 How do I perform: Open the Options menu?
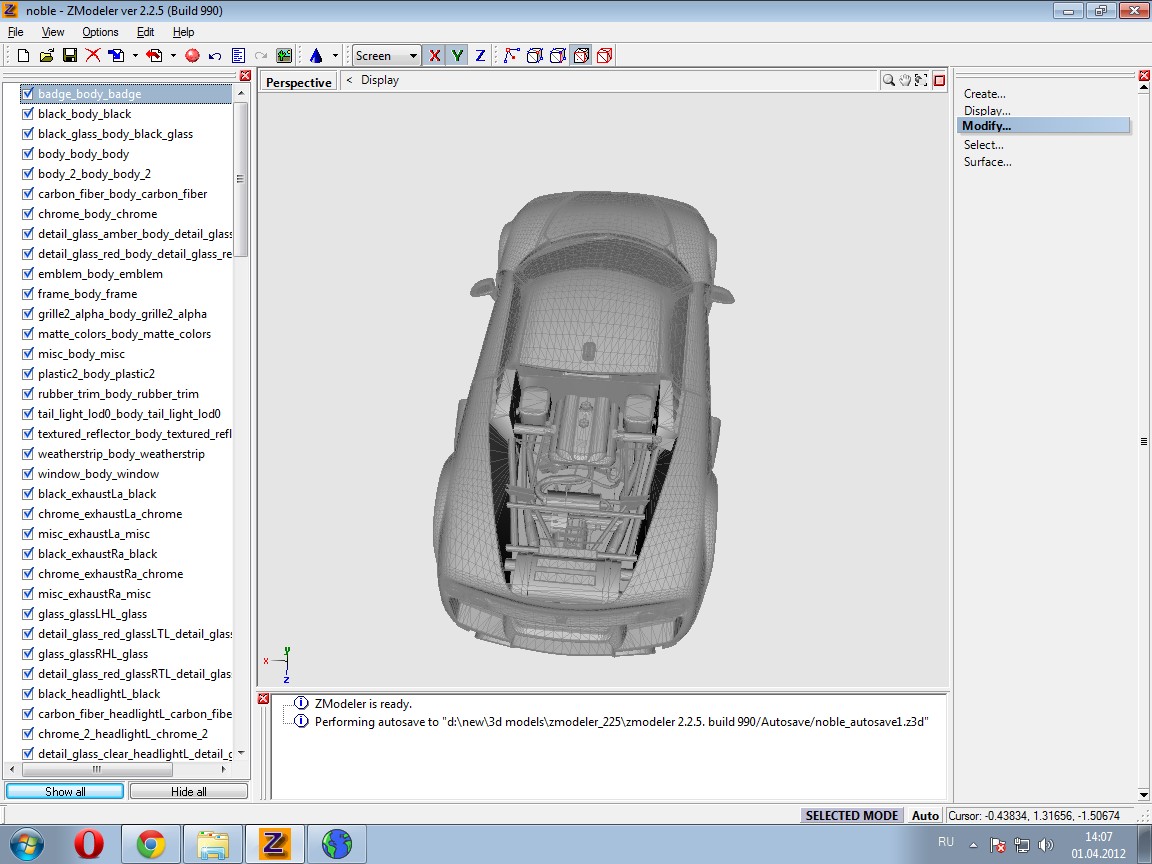coord(100,32)
